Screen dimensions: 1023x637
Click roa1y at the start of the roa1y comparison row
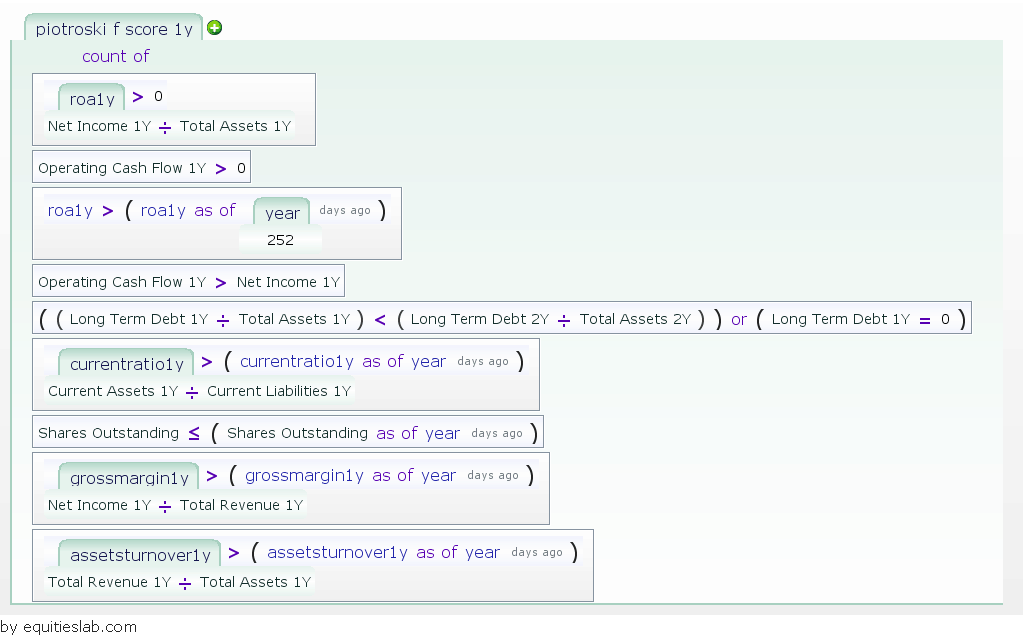click(70, 210)
